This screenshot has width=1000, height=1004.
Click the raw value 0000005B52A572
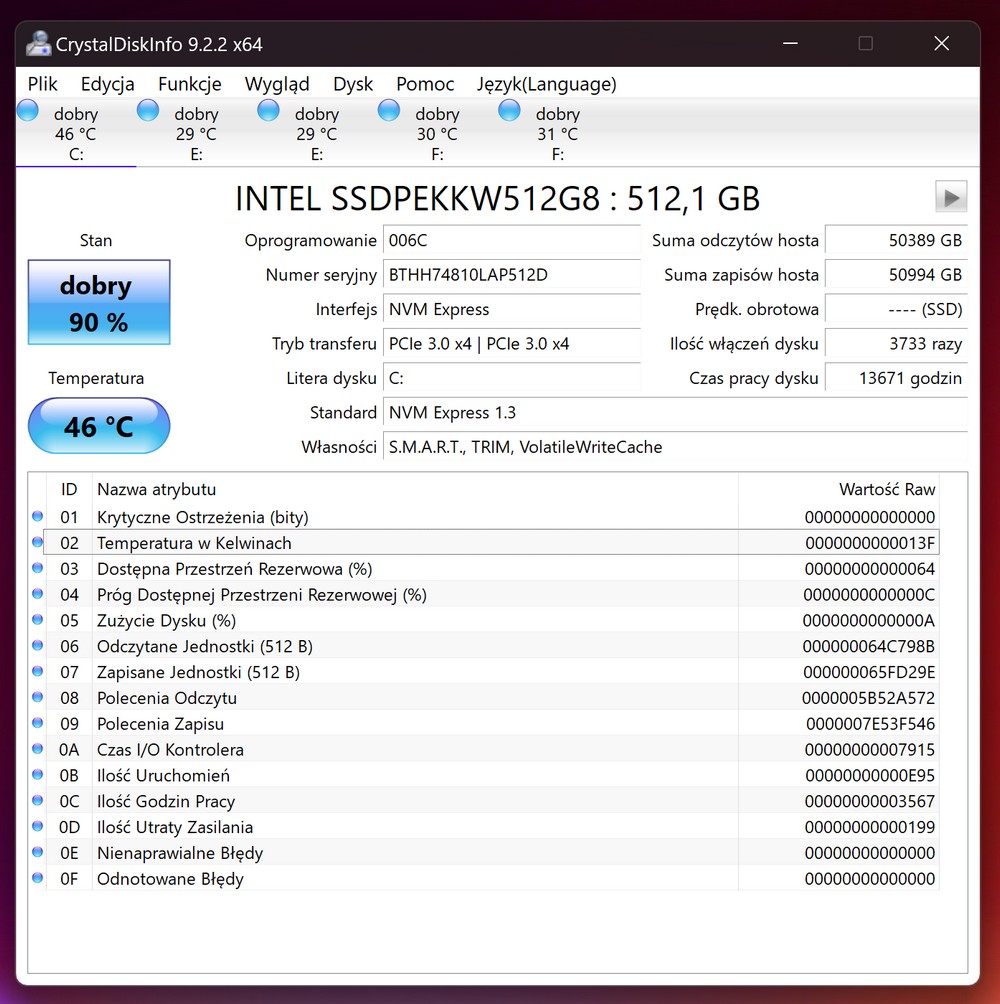coord(868,698)
